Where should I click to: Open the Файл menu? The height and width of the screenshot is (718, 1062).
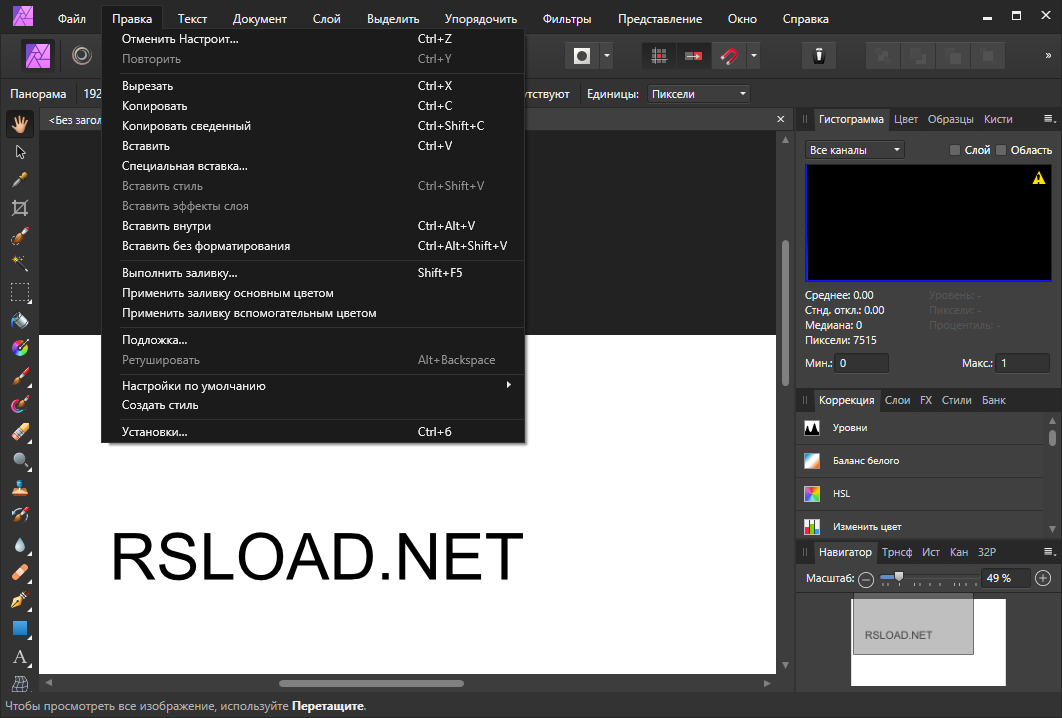pyautogui.click(x=72, y=19)
